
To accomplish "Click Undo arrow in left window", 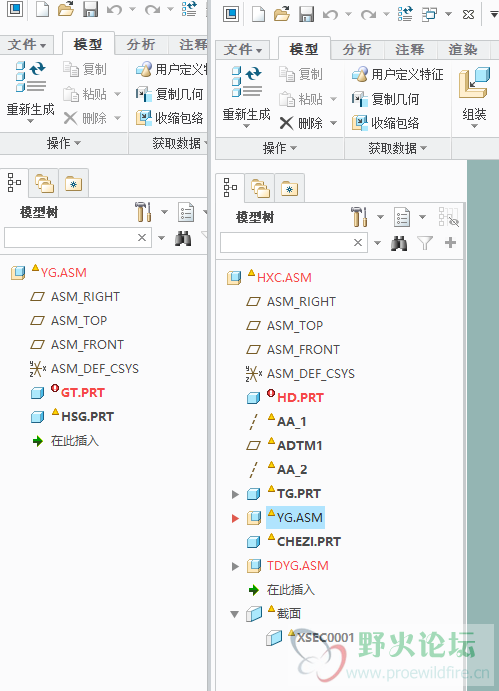I will (115, 10).
